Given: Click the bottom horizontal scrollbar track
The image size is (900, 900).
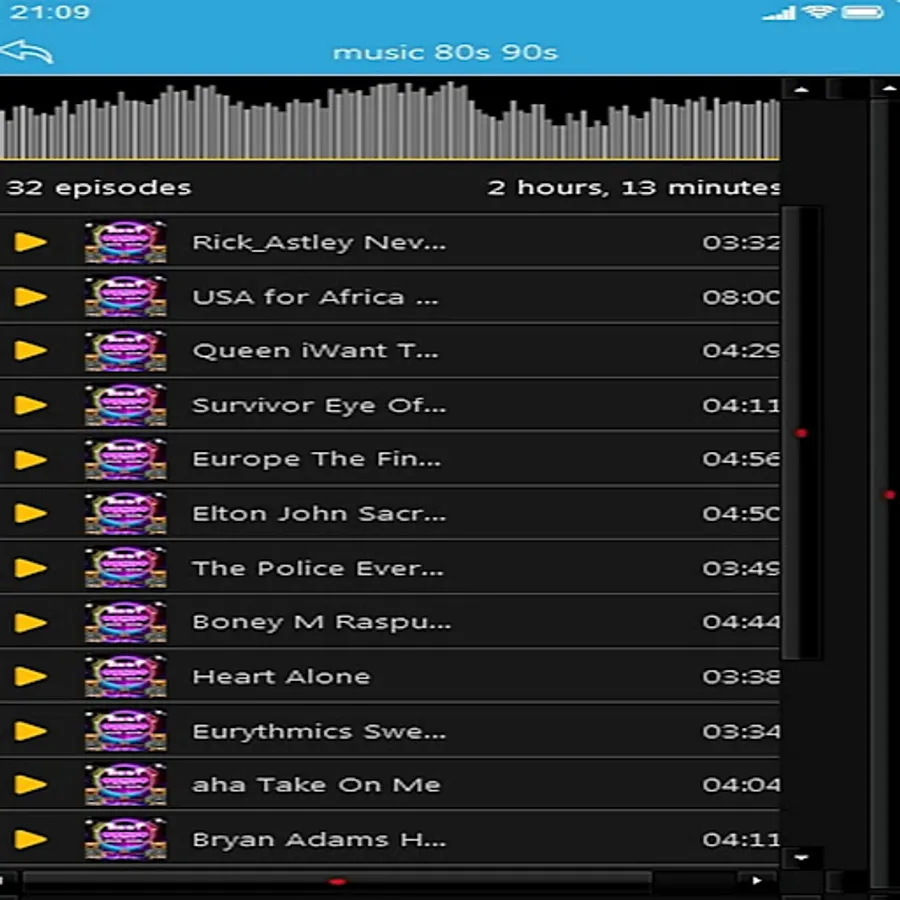Looking at the screenshot, I should [x=337, y=881].
